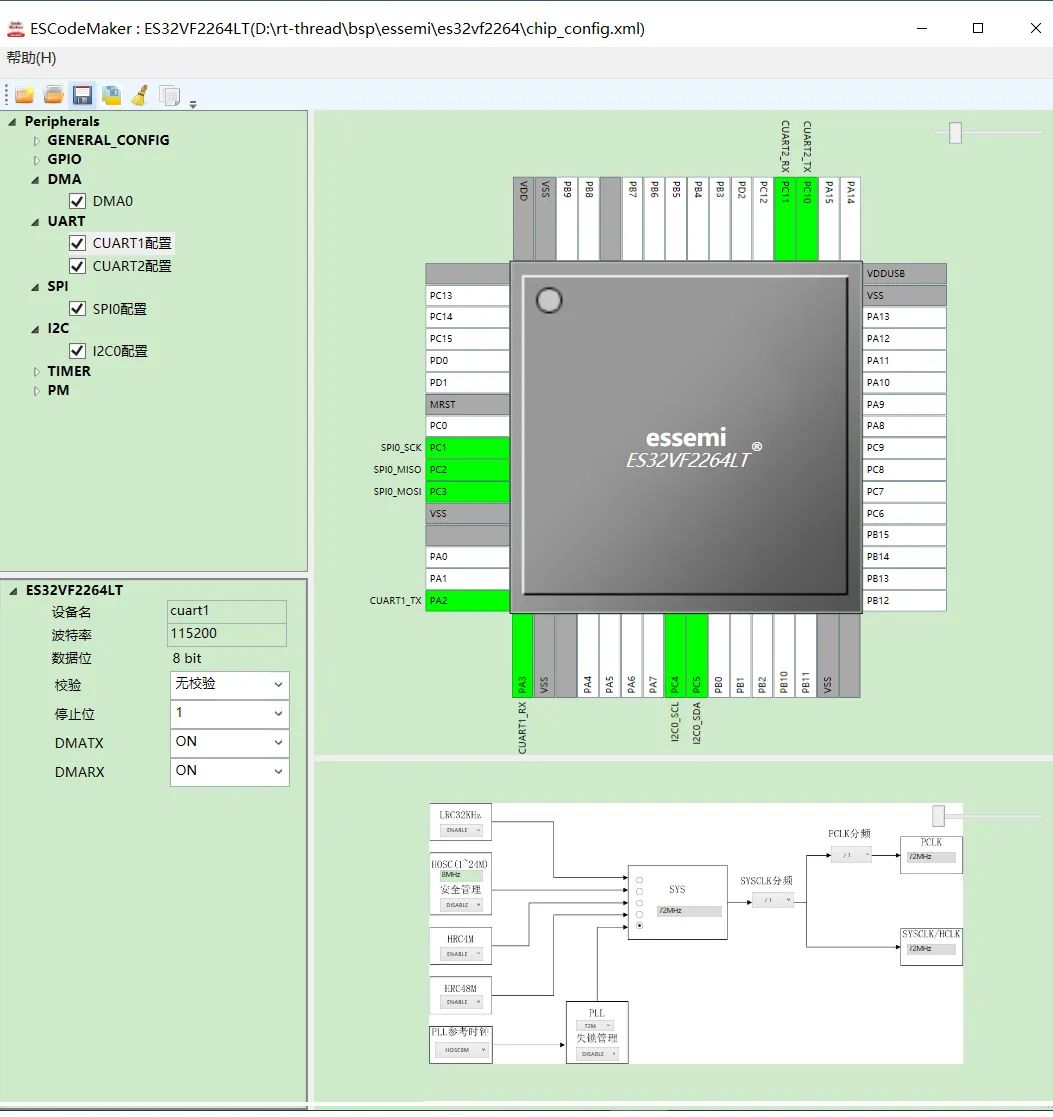
Task: Click the MRST pin on the chip
Action: pos(467,404)
